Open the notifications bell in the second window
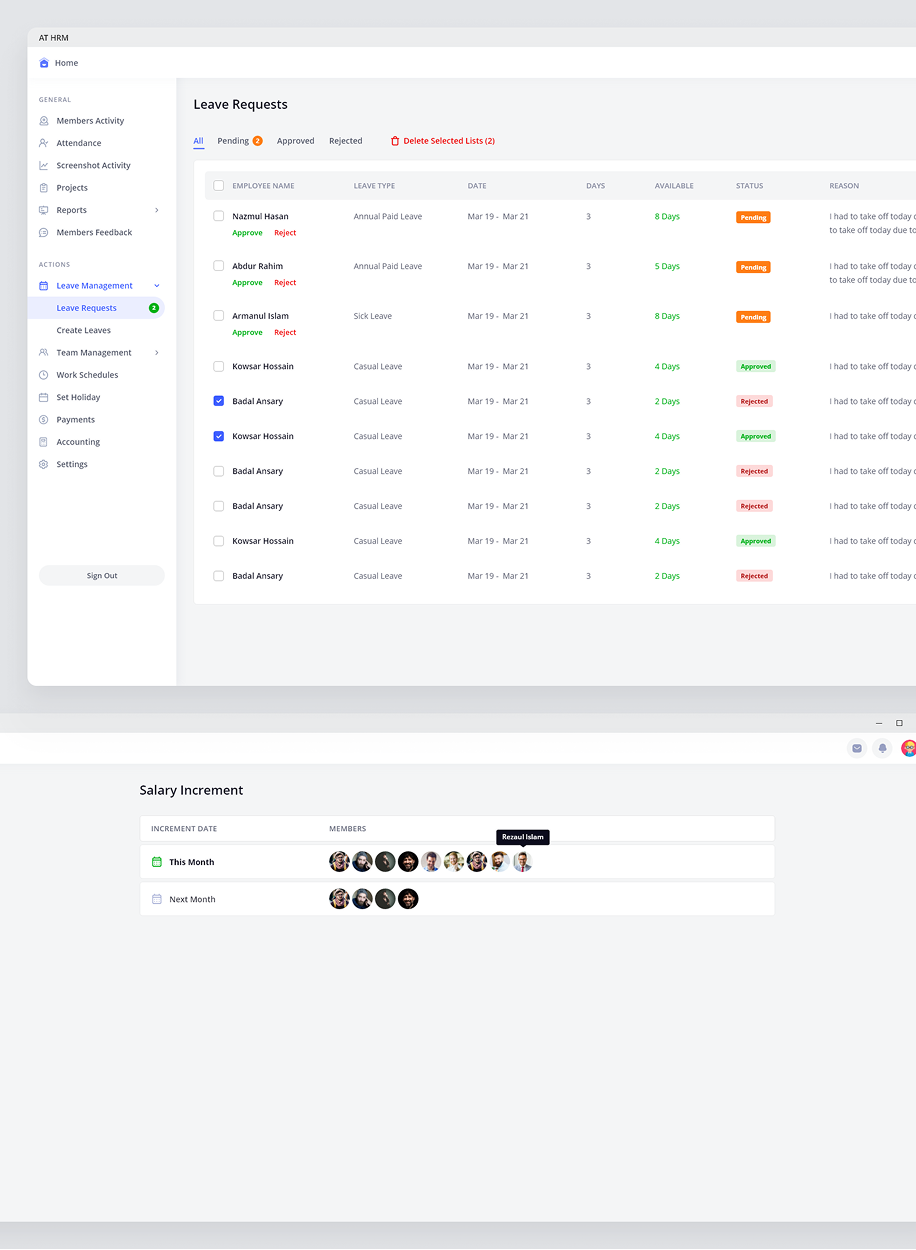The width and height of the screenshot is (916, 1250). pos(883,748)
